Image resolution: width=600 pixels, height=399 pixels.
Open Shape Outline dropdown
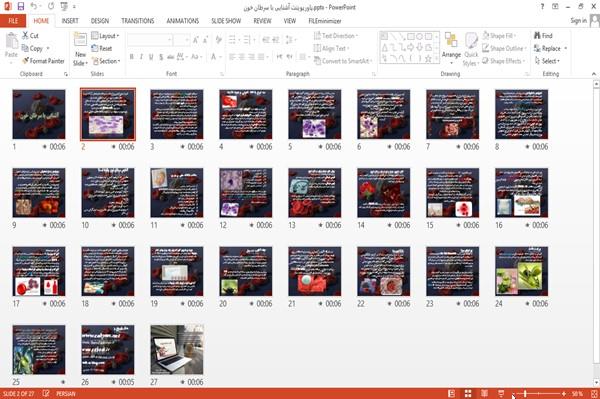click(504, 48)
